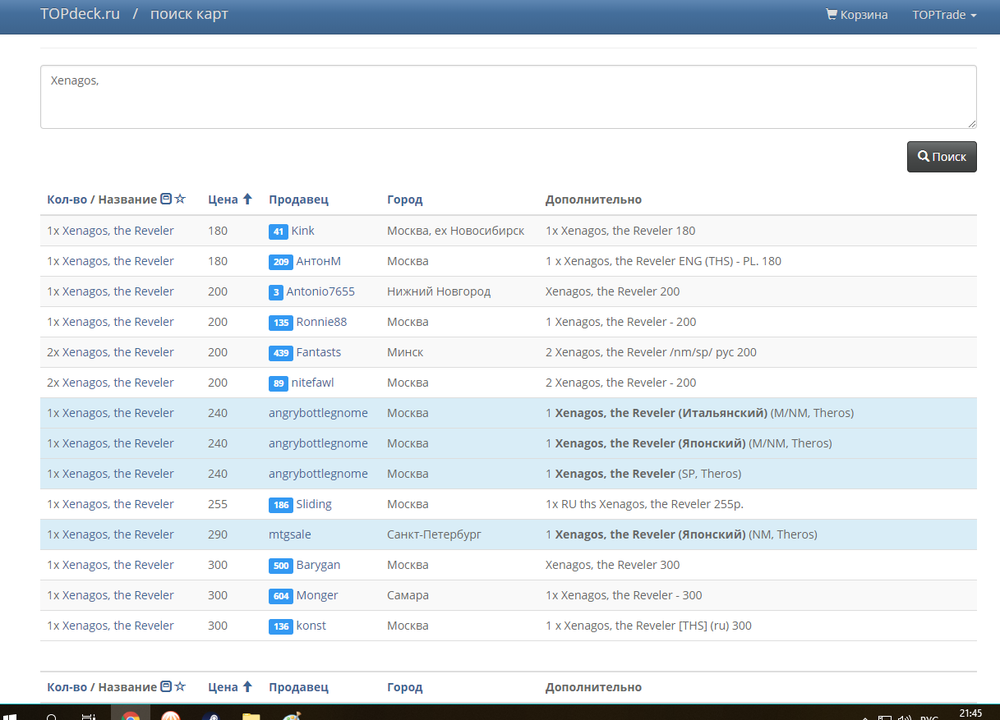Viewport: 1000px width, 720px height.
Task: Switch to Chrome in the taskbar
Action: click(130, 716)
